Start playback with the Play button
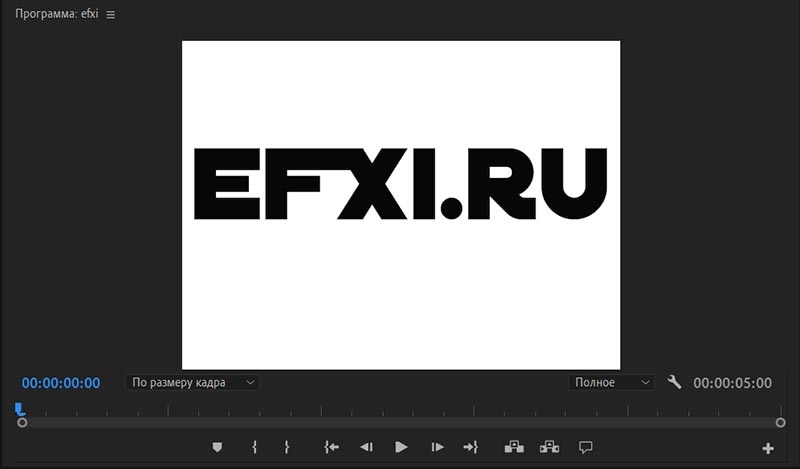 pyautogui.click(x=402, y=448)
